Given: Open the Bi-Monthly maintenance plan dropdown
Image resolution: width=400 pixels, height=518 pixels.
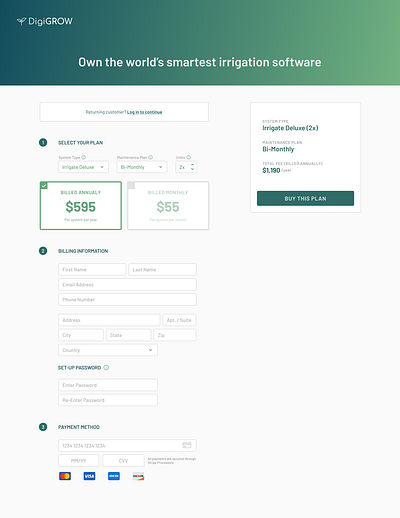Looking at the screenshot, I should point(142,167).
